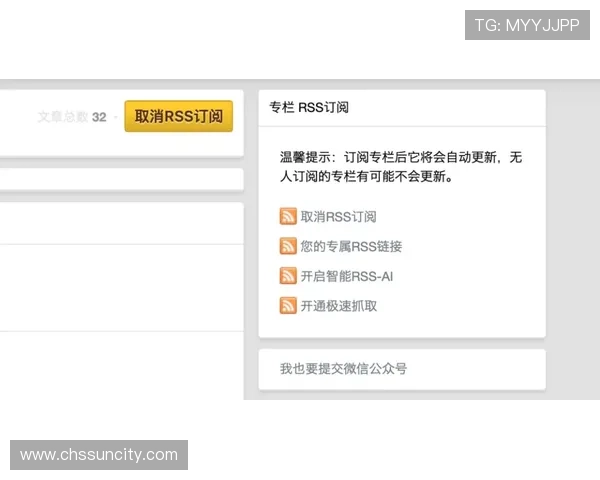Click the 专栏 RSS订阅 panel header

[x=309, y=107]
